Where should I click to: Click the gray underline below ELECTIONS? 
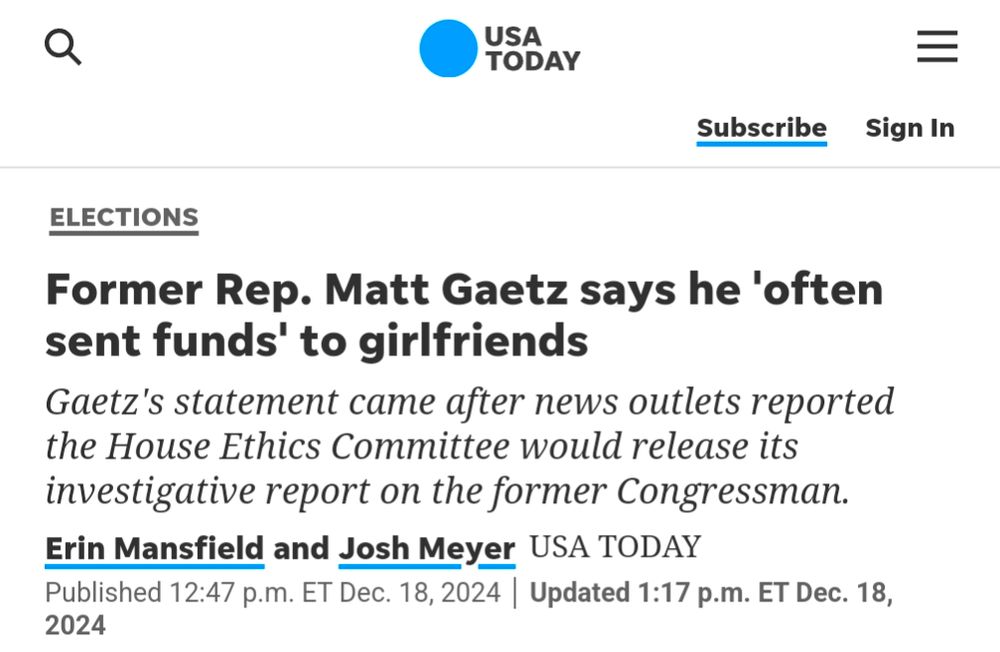pos(122,234)
